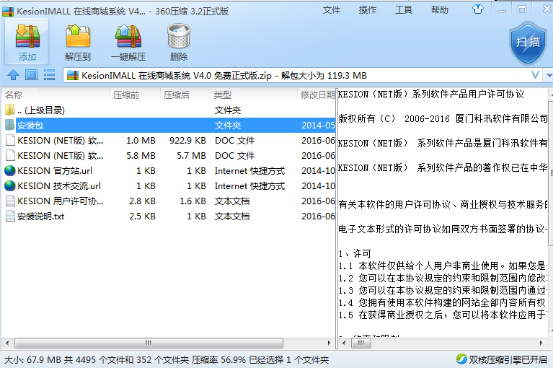The width and height of the screenshot is (553, 368).
Task: Click the icon of KESION 用户许可协 text file
Action: [11, 201]
